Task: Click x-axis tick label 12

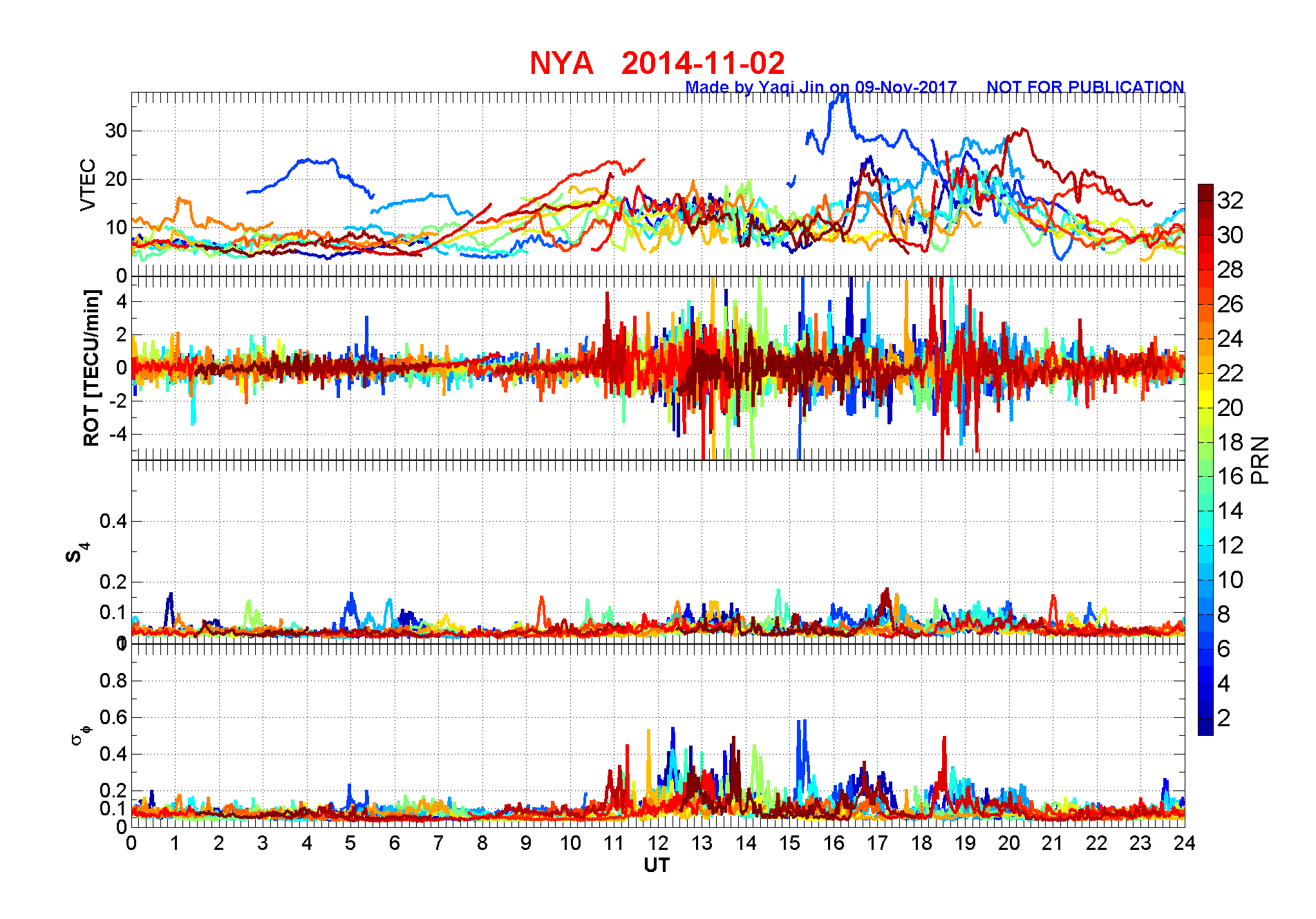Action: coord(658,843)
